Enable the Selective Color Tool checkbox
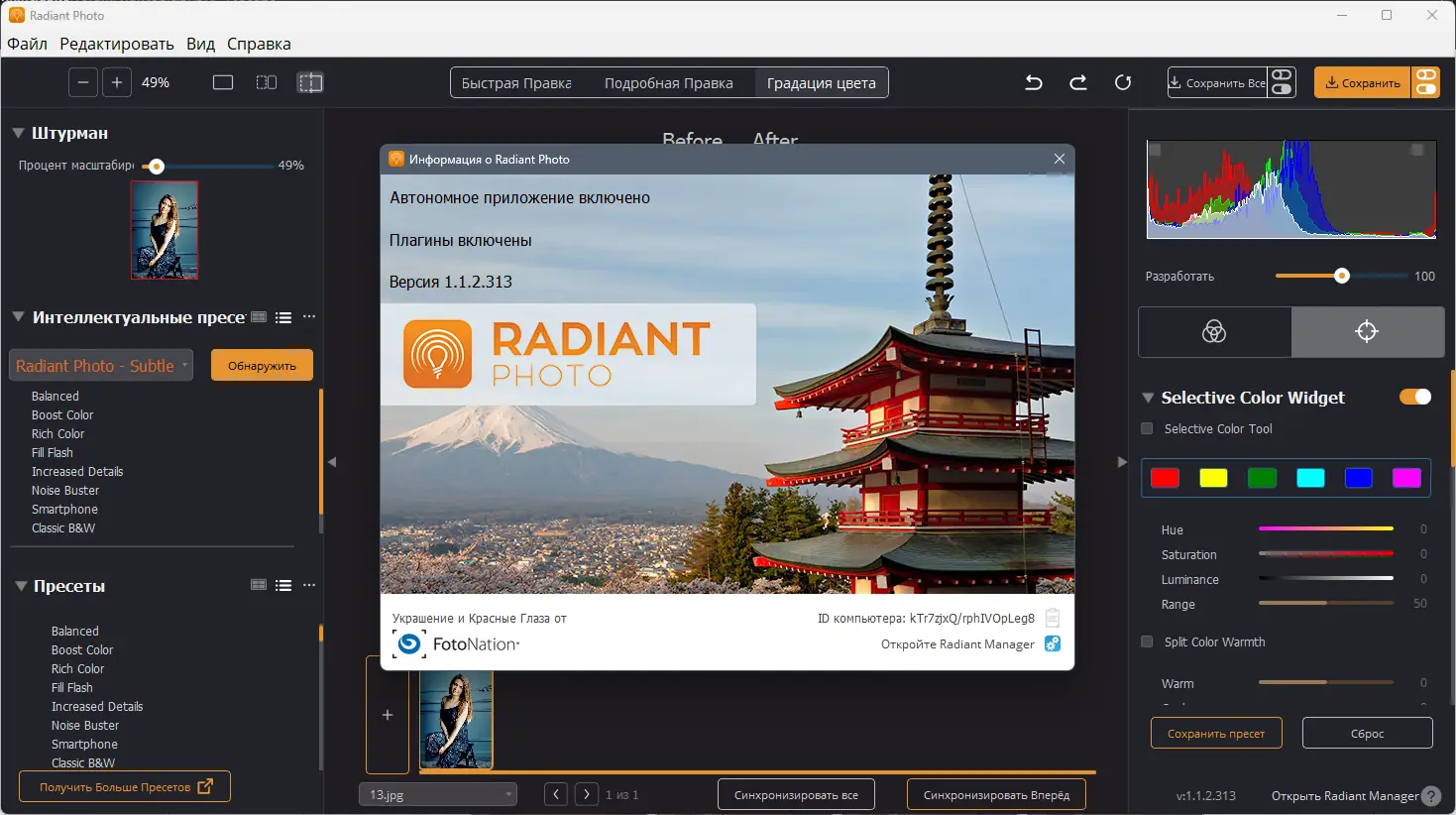 (x=1148, y=429)
